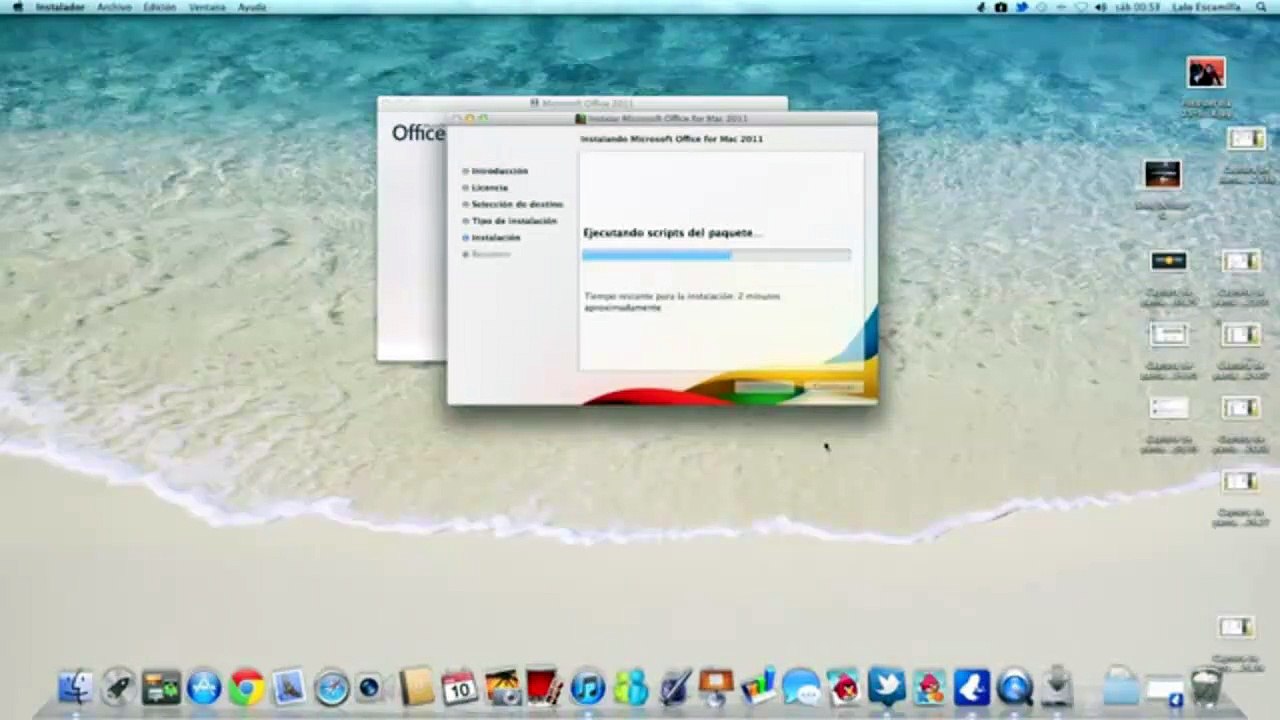This screenshot has width=1280, height=720.
Task: Launch Keynote from the Dock
Action: pyautogui.click(x=716, y=687)
